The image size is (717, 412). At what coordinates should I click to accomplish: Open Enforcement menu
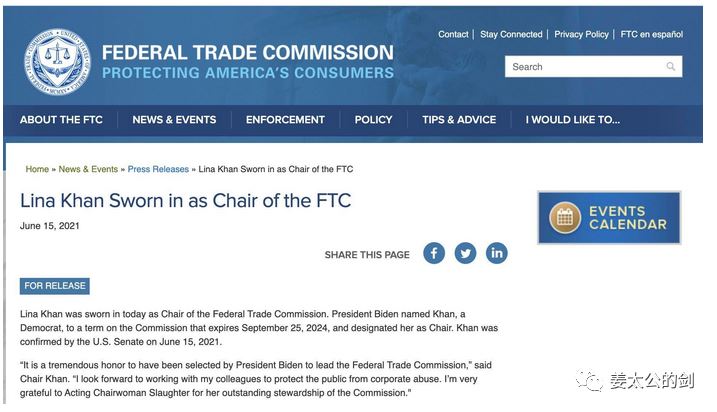(285, 120)
